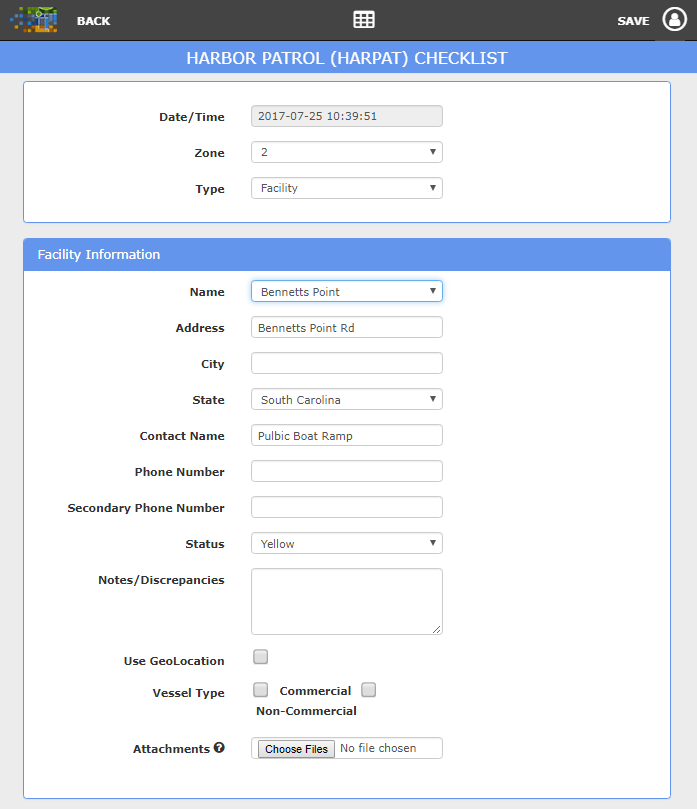Click the Use GeoLocation label
The width and height of the screenshot is (697, 809).
coord(174,661)
